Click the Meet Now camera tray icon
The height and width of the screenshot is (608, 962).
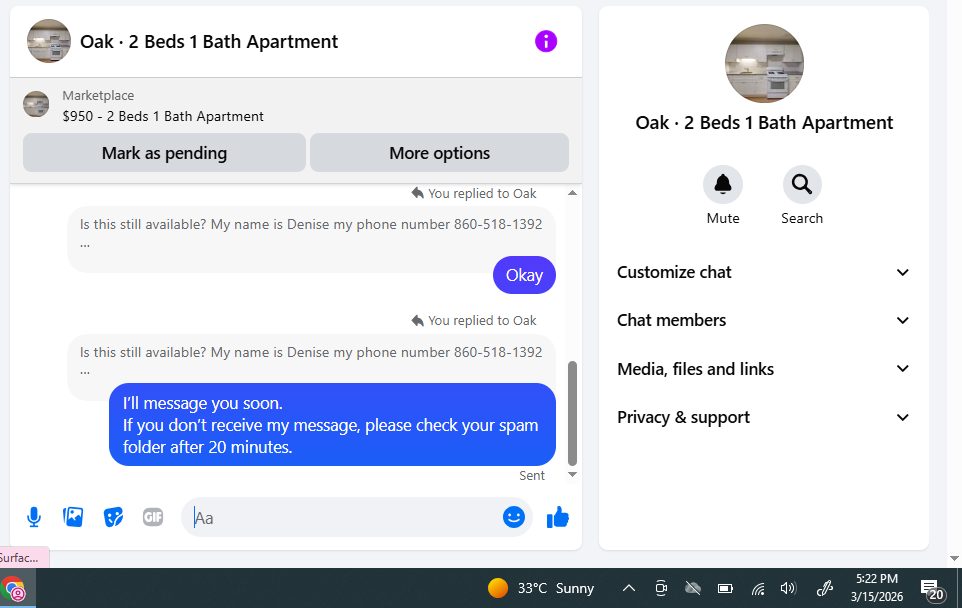tap(661, 588)
